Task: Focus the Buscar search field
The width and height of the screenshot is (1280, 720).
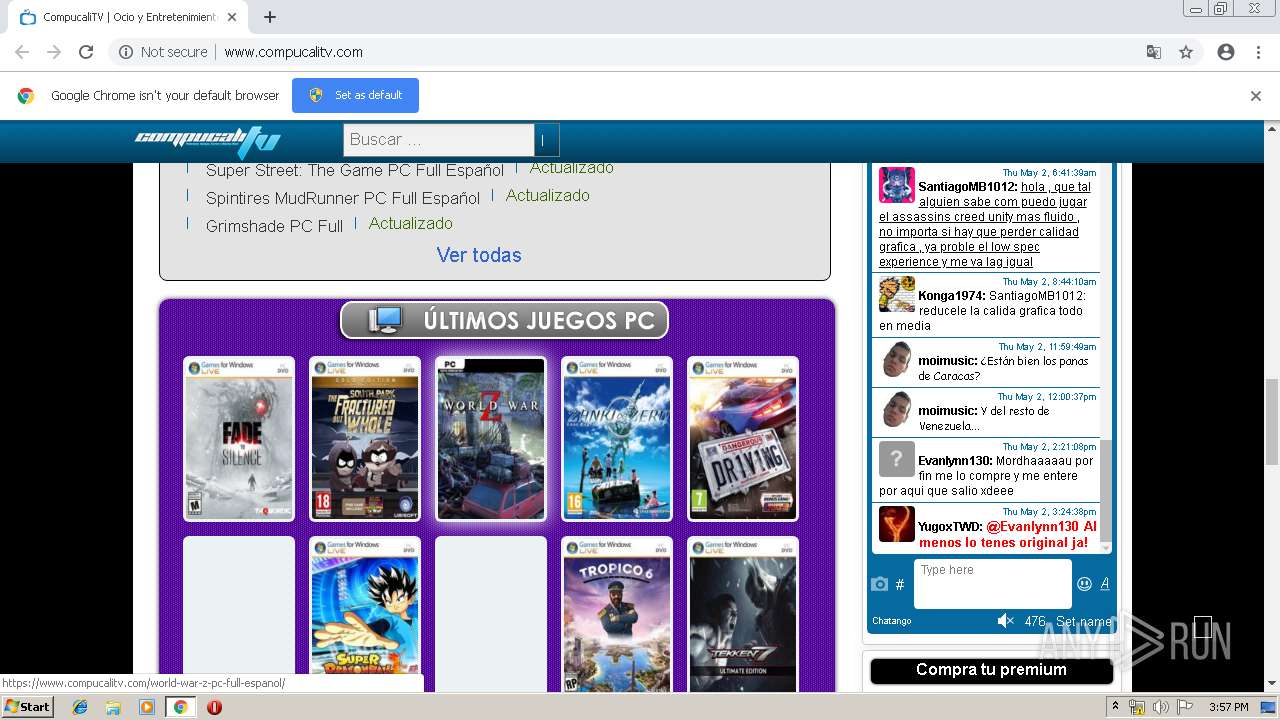Action: (x=438, y=140)
